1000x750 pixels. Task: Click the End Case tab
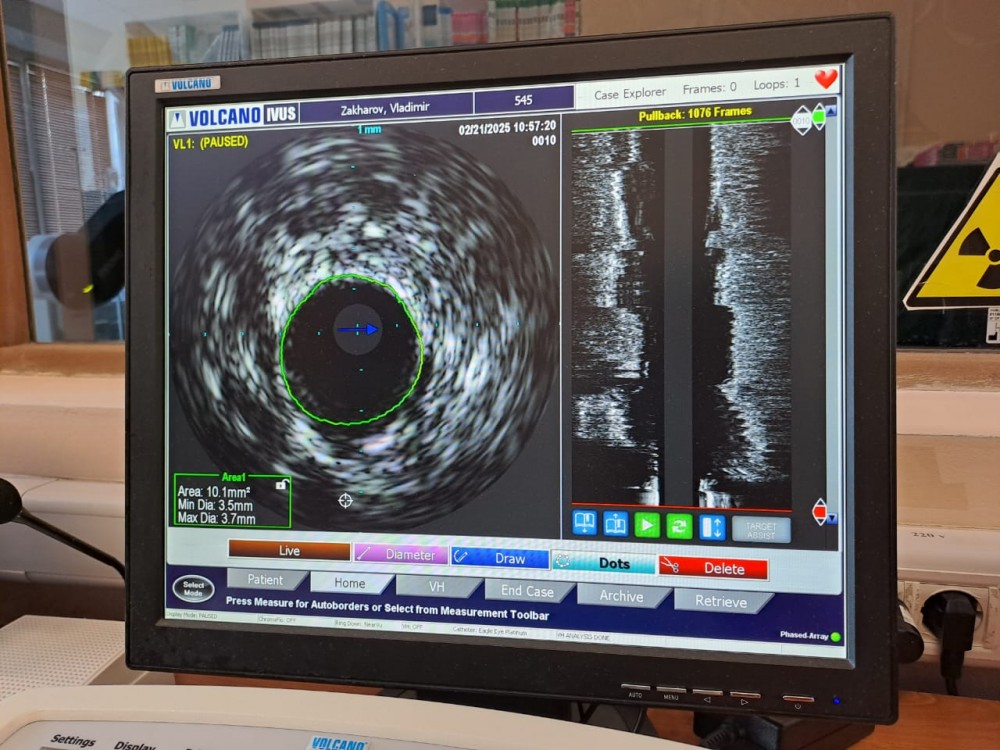pos(527,591)
